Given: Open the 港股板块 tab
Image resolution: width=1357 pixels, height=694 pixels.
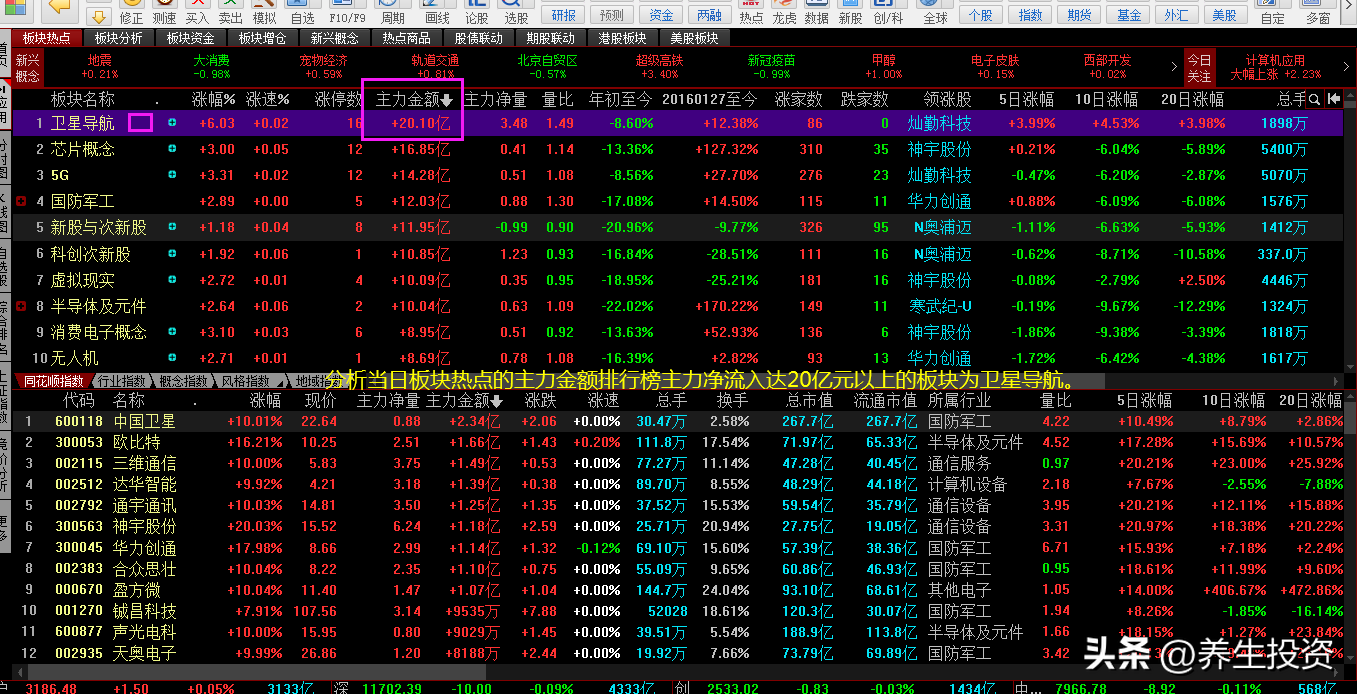Looking at the screenshot, I should point(623,38).
